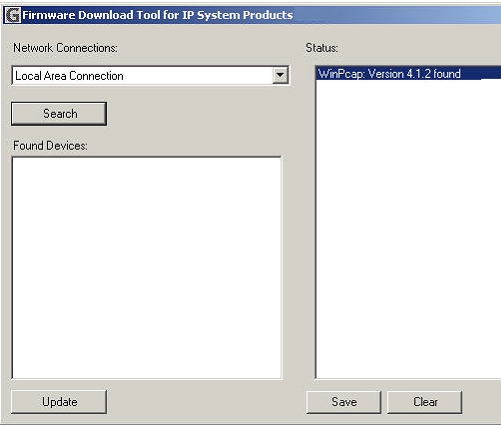Click gray area right of the Clear button
This screenshot has width=501, height=425.
coord(482,402)
